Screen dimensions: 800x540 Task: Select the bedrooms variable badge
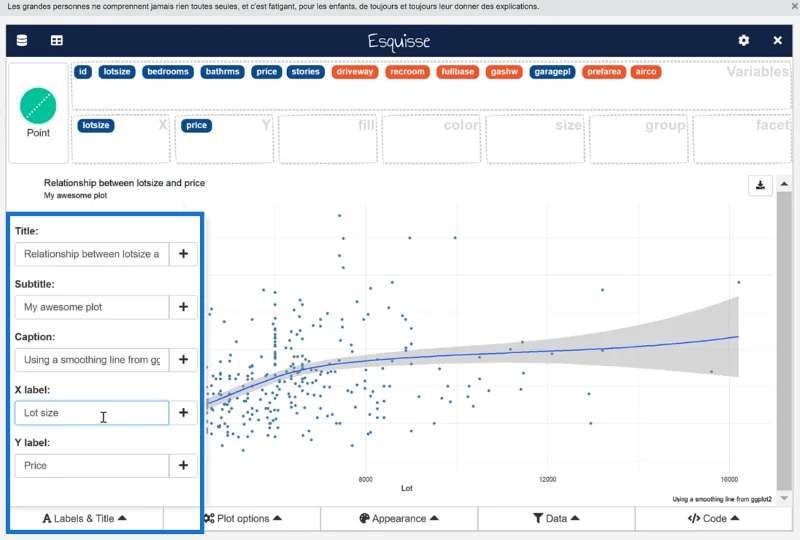(x=168, y=72)
